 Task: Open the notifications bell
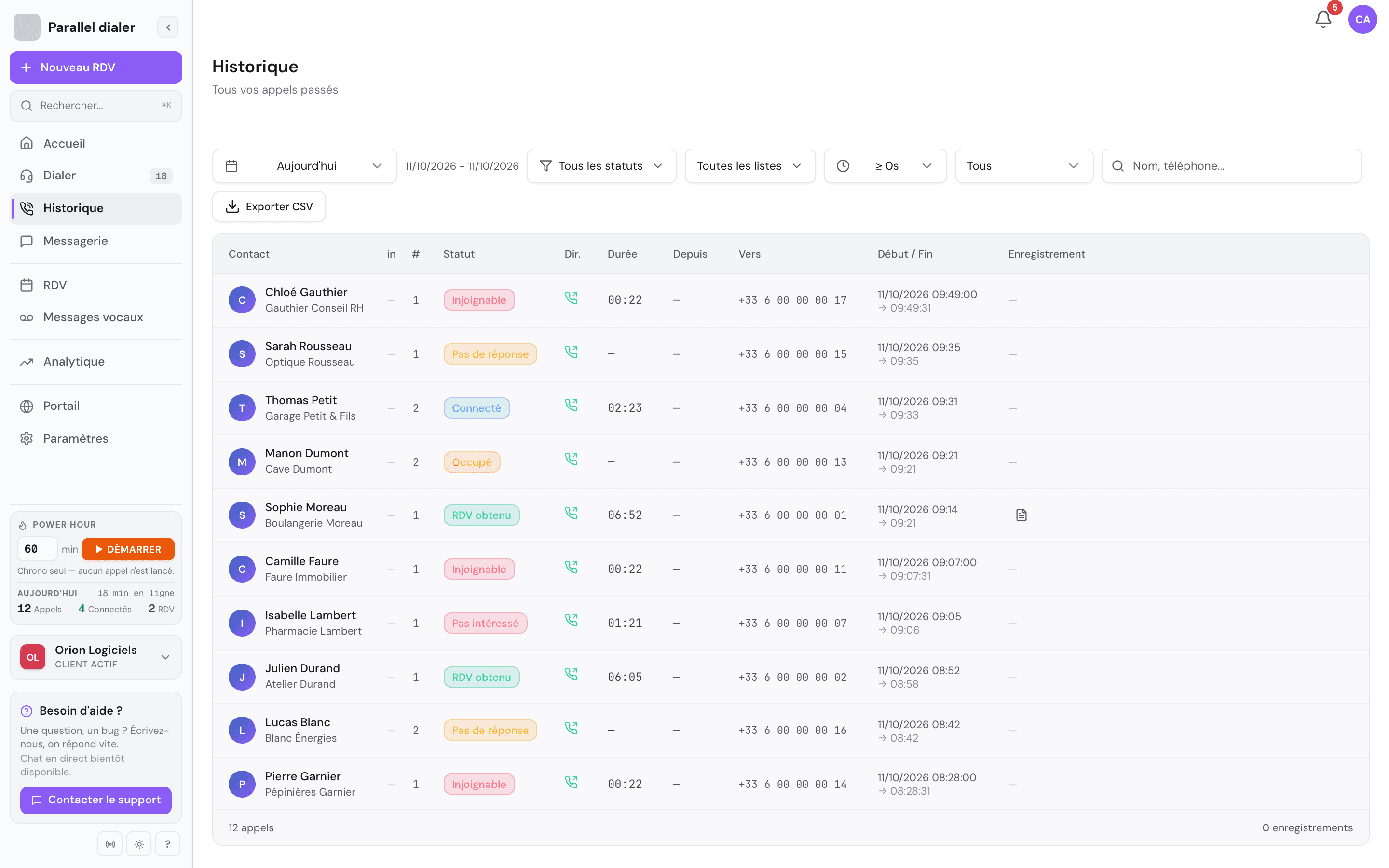pyautogui.click(x=1322, y=19)
